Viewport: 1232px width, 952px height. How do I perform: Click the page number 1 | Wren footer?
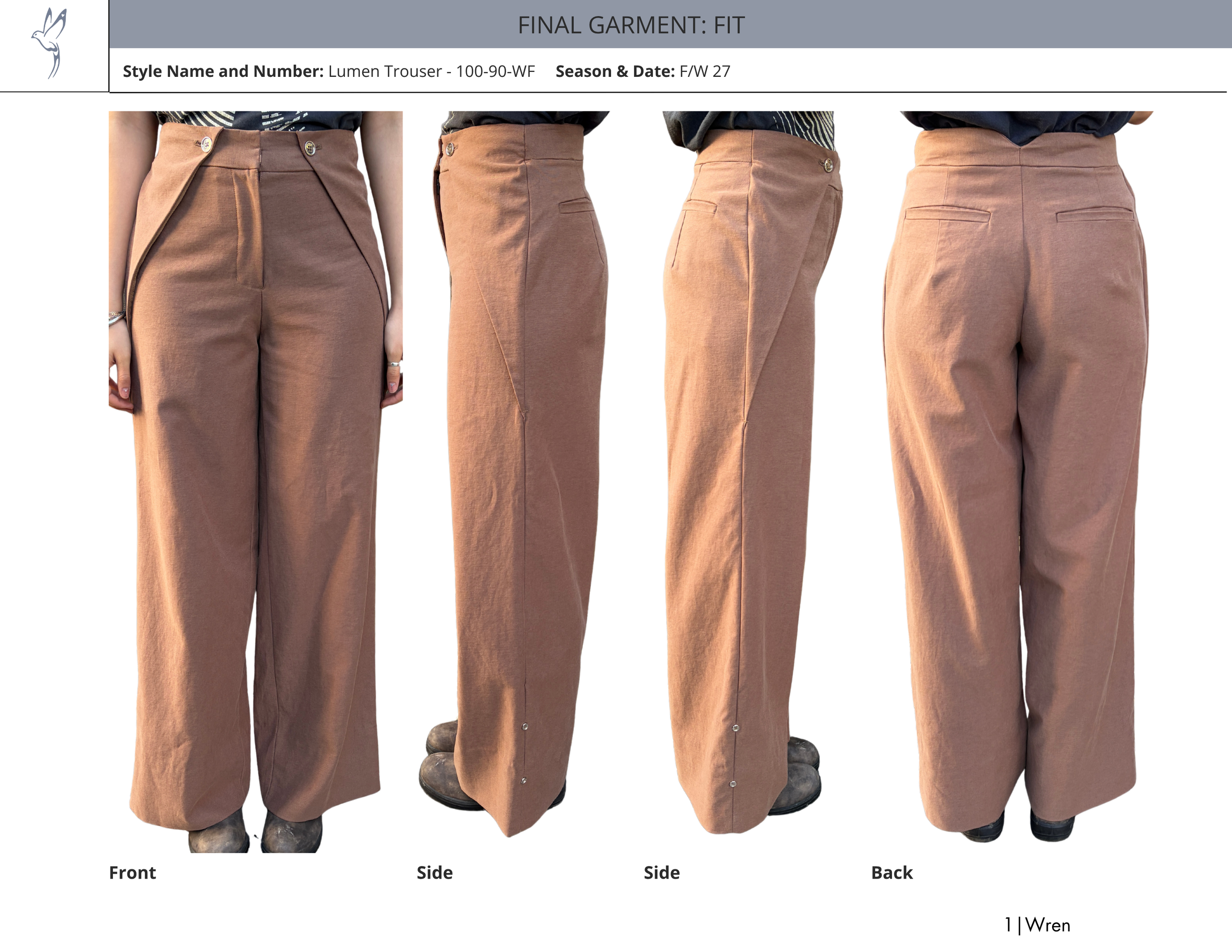tap(1037, 925)
